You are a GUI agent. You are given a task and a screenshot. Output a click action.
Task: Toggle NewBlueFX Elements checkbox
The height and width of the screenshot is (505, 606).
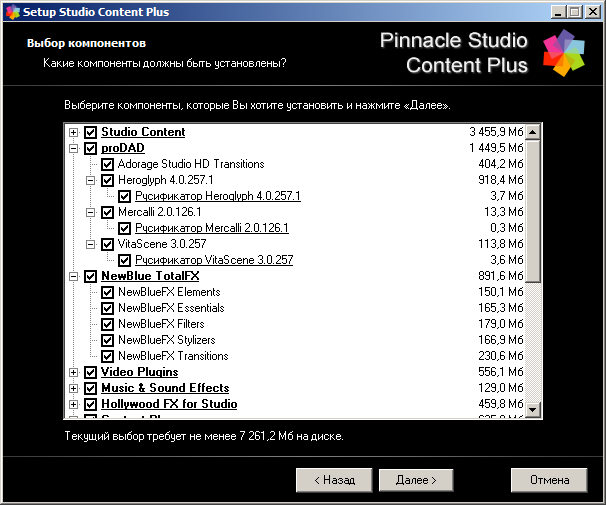pos(107,292)
